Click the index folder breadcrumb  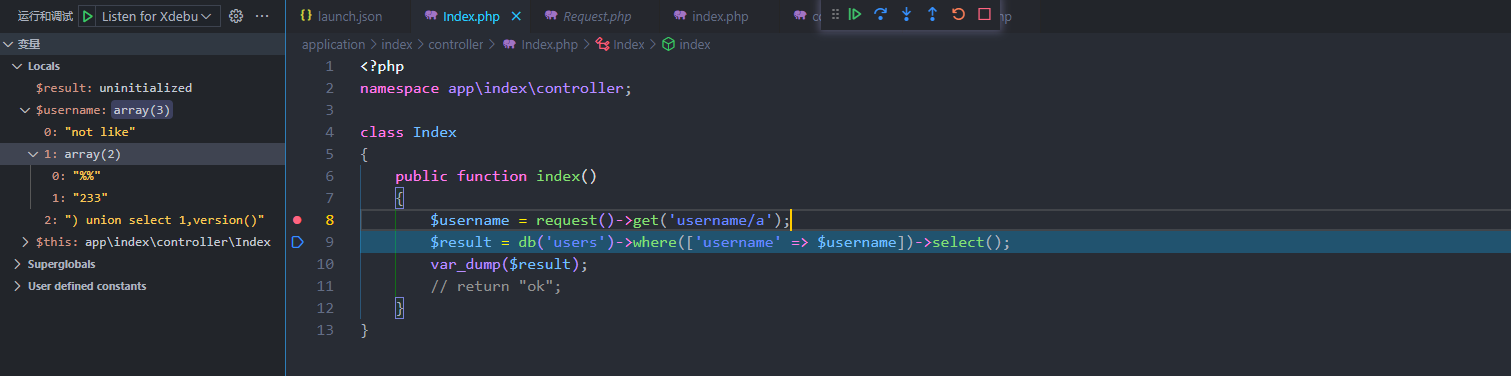click(397, 44)
